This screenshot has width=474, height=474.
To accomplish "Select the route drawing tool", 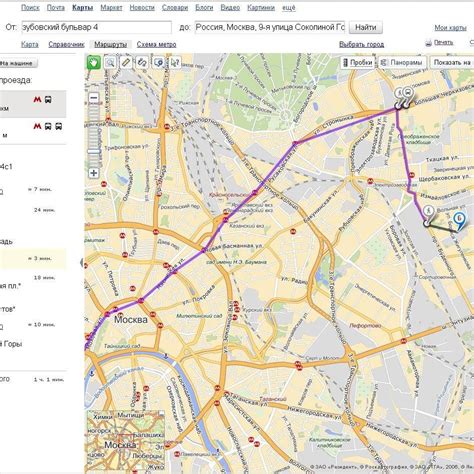I will [142, 62].
